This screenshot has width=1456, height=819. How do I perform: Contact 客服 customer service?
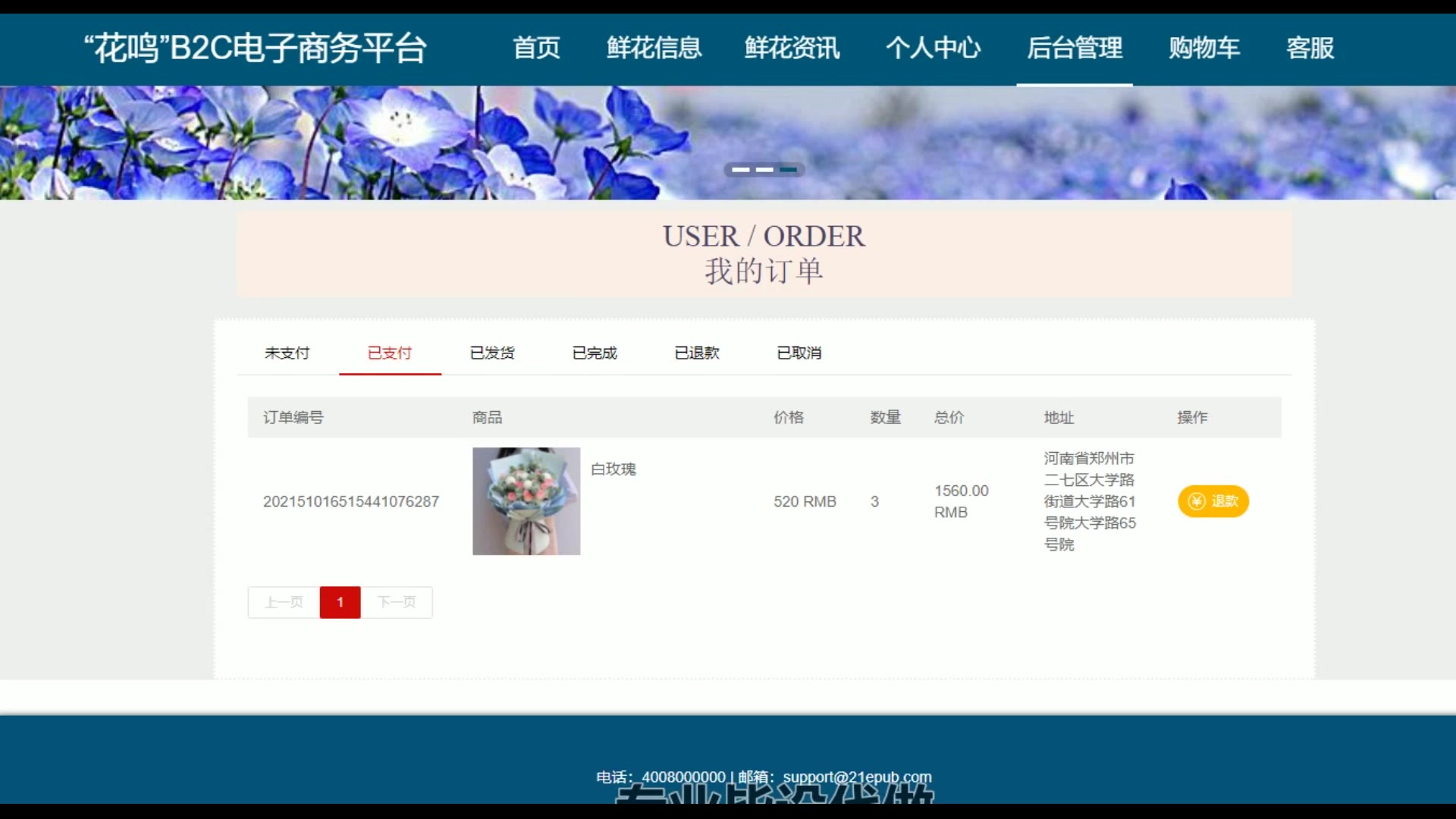(x=1310, y=48)
